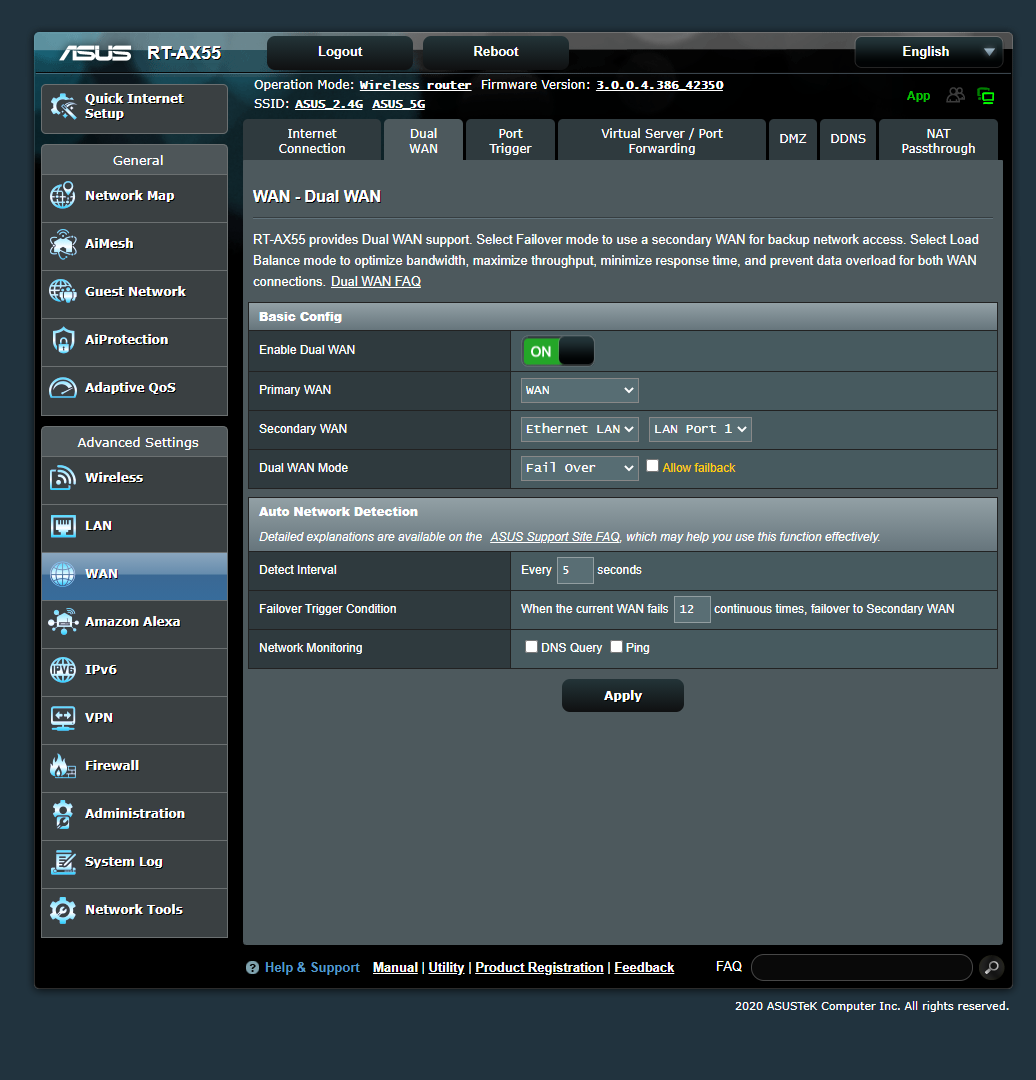Click the ASUS_5G SSID link

pos(399,104)
